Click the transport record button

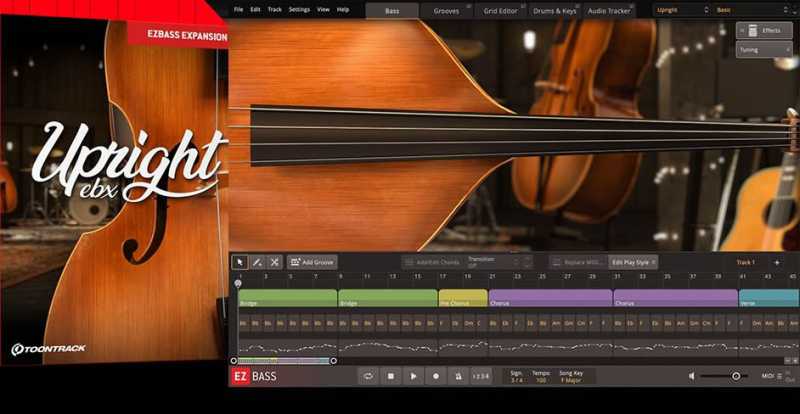pos(436,376)
